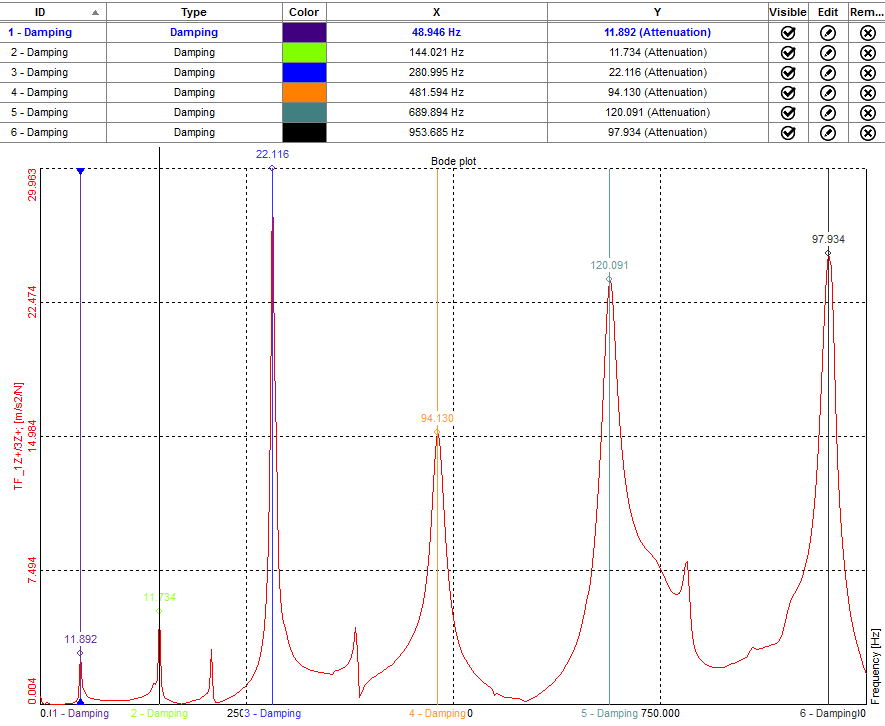Toggle visibility of 3 - Damping marker
Viewport: 885px width, 726px height.
[x=788, y=73]
